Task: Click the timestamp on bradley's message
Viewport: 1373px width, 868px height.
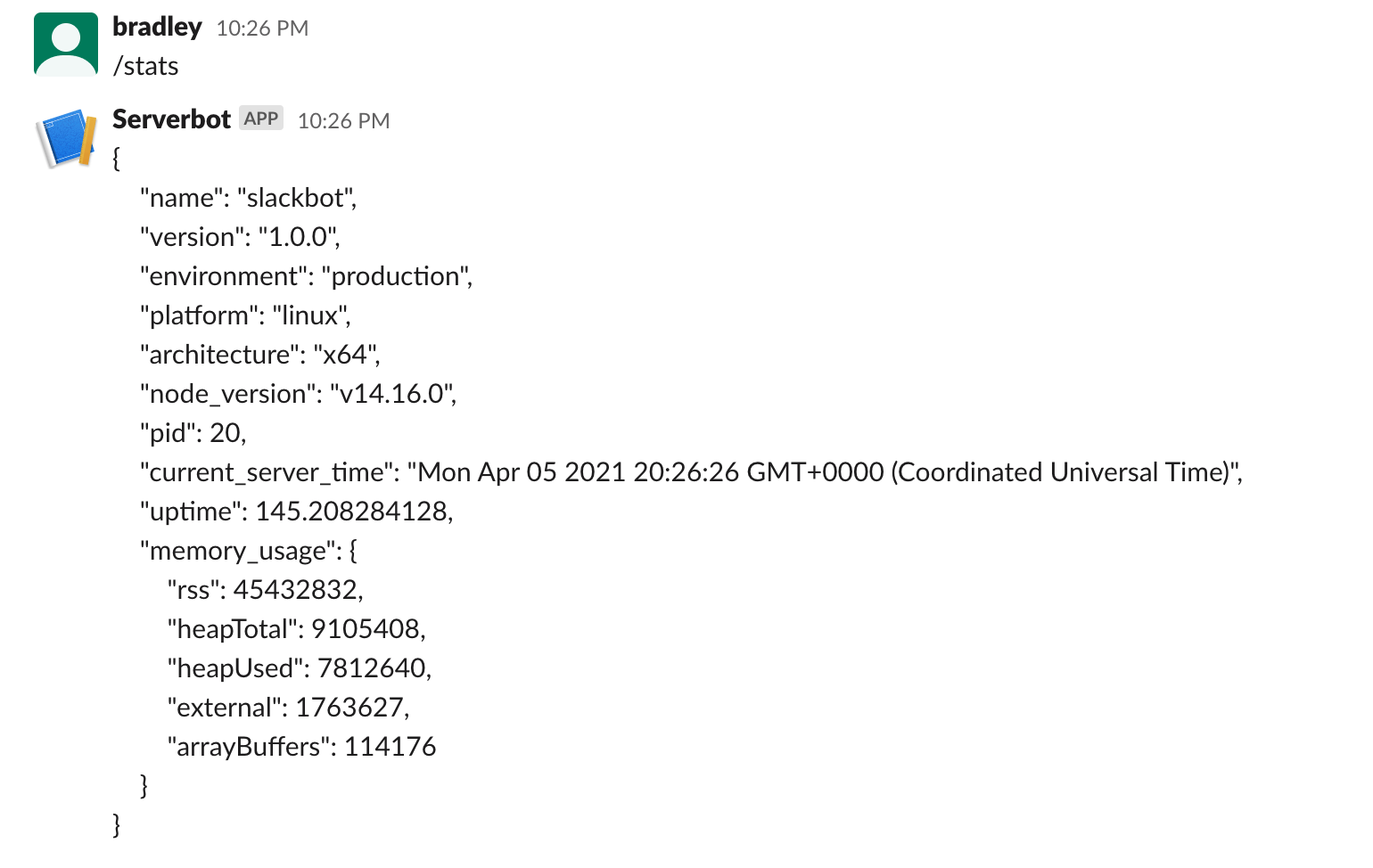Action: click(x=262, y=29)
